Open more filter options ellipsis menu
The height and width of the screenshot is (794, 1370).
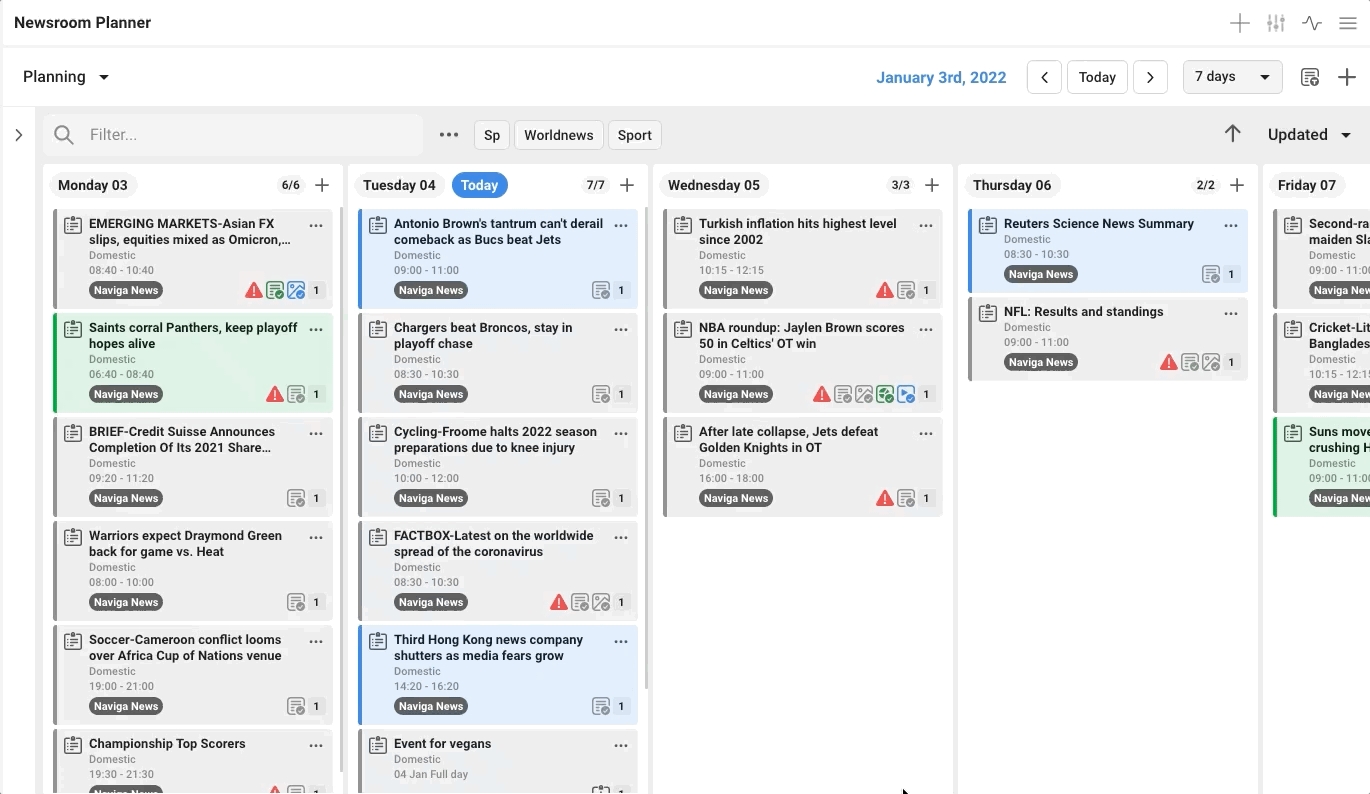pyautogui.click(x=449, y=135)
